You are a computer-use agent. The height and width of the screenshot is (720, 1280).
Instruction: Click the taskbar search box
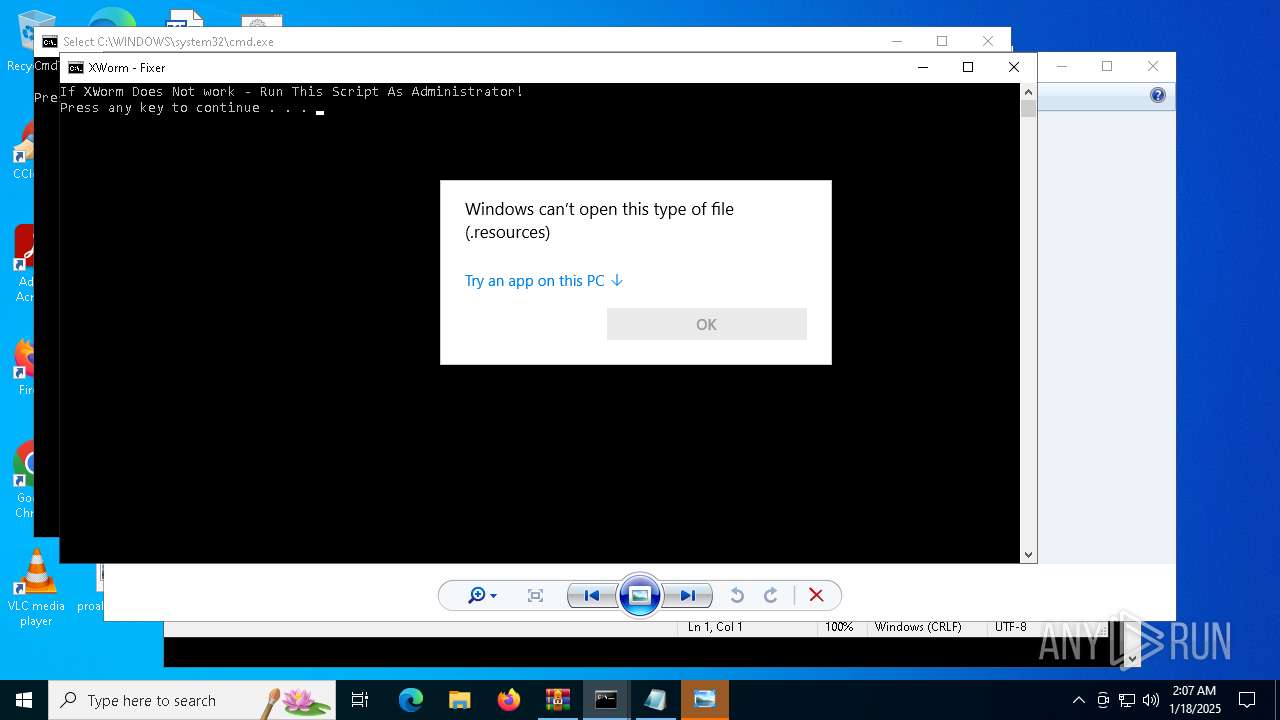[x=192, y=700]
